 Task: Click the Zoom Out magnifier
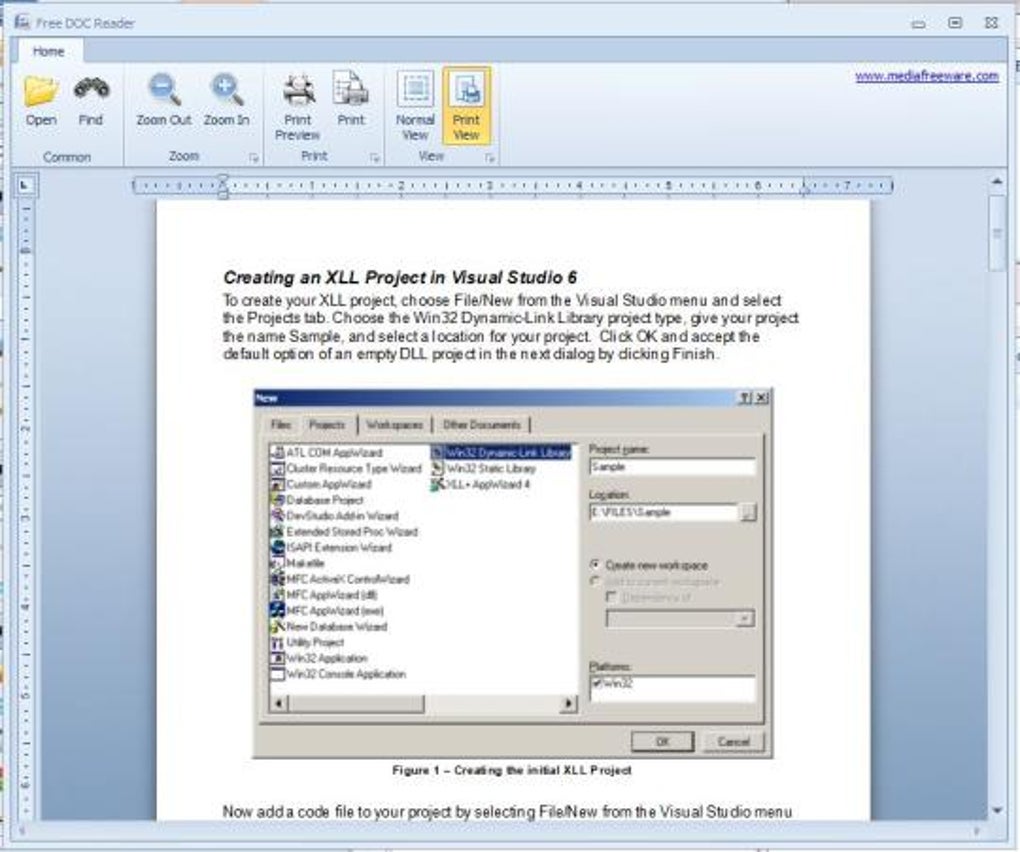[x=164, y=101]
